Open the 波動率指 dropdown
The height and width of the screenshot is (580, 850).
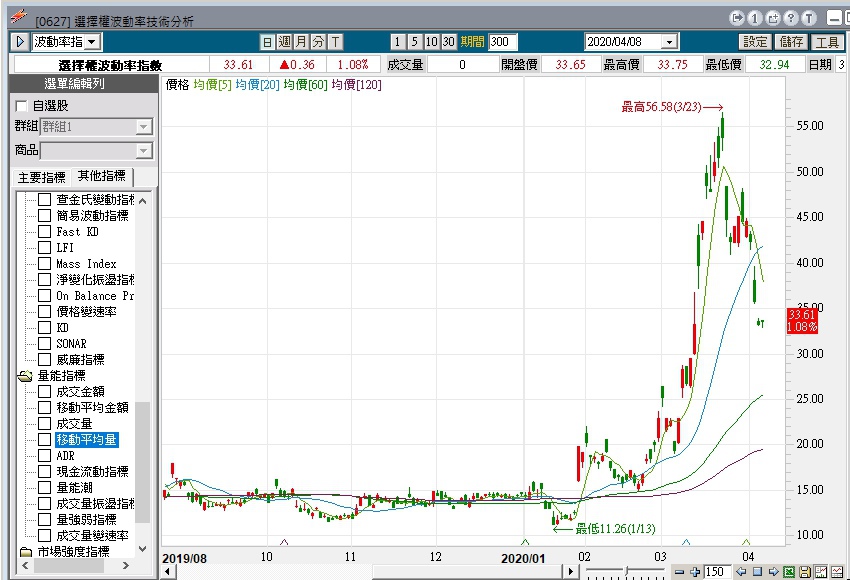click(x=92, y=42)
